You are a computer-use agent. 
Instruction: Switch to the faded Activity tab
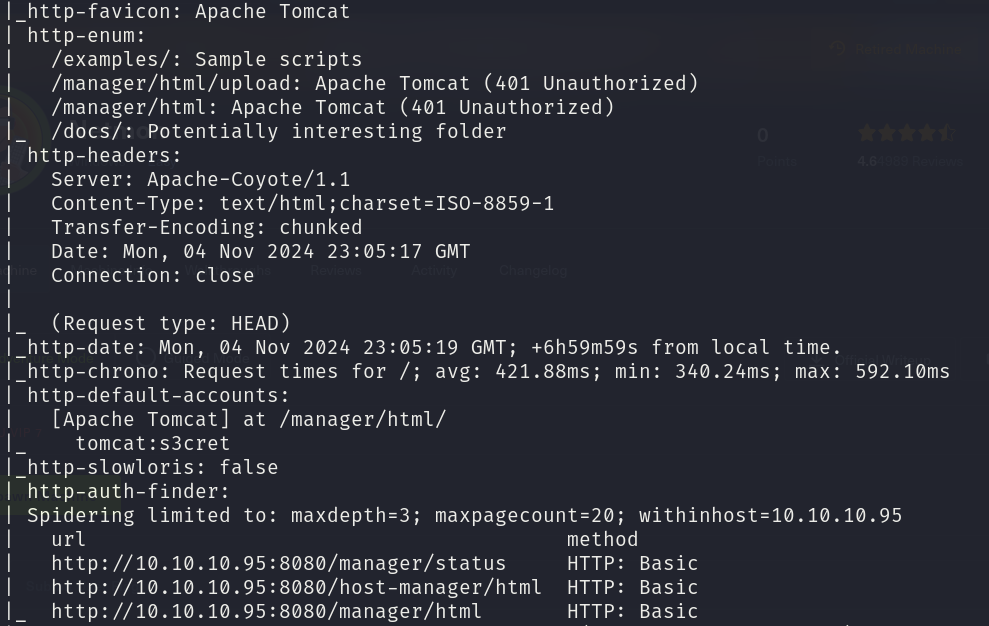[x=434, y=271]
